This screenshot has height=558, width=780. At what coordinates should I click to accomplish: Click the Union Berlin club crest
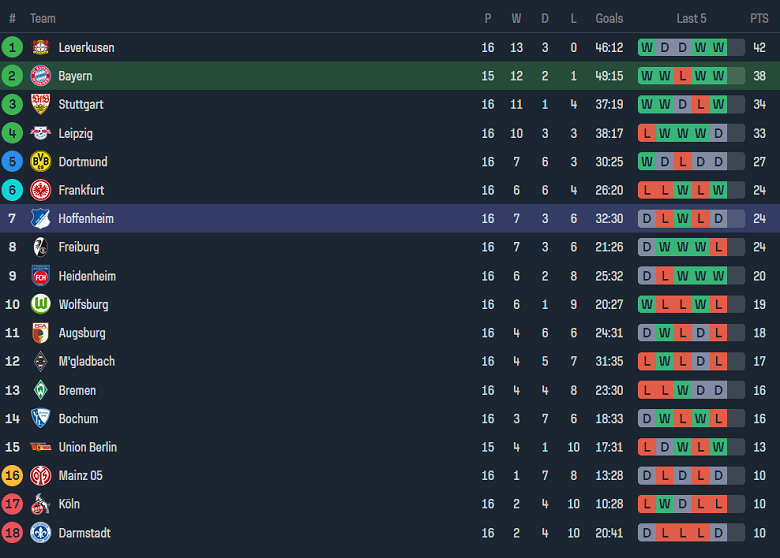[x=40, y=447]
